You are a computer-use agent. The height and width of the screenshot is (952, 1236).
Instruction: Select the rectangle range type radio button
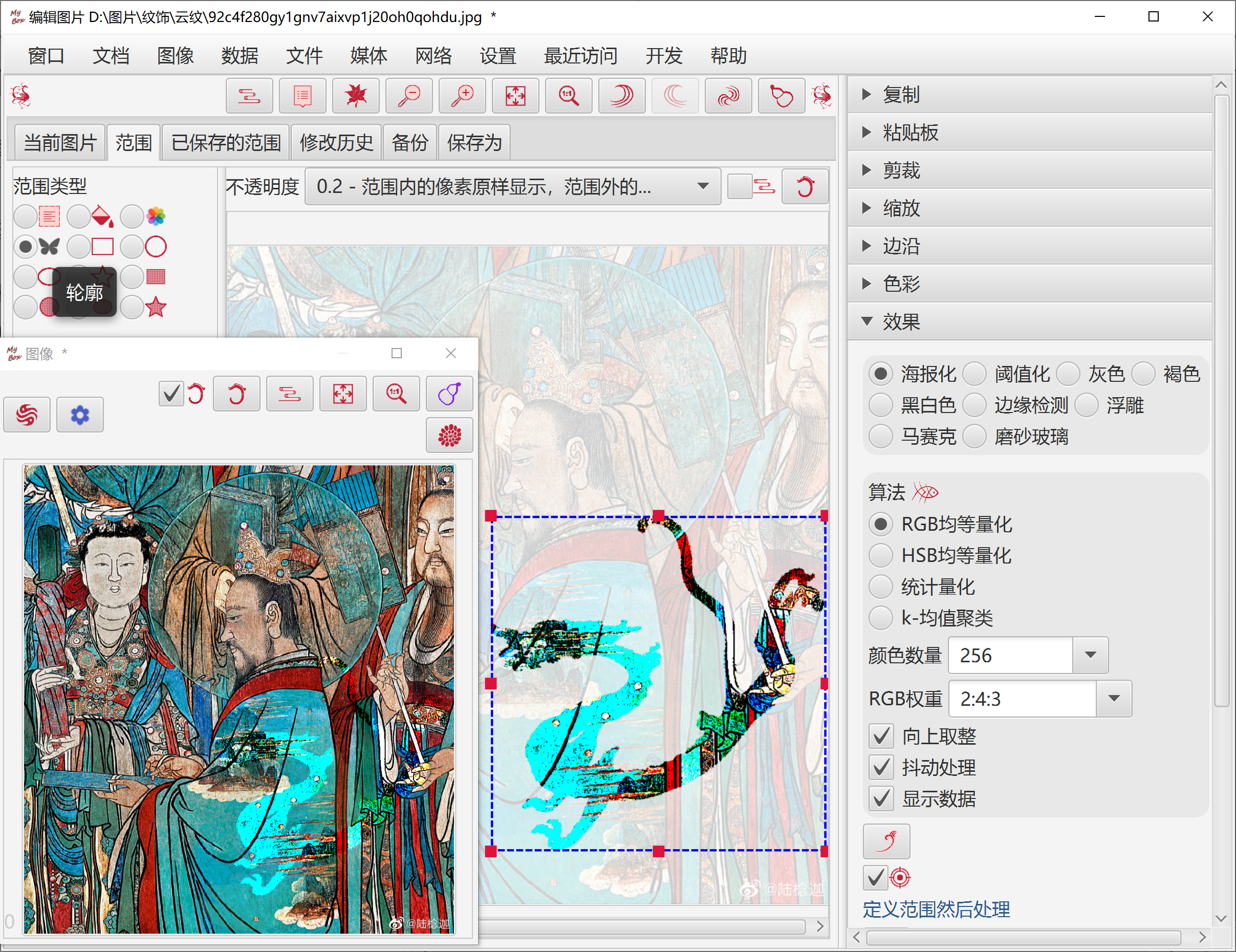click(79, 247)
